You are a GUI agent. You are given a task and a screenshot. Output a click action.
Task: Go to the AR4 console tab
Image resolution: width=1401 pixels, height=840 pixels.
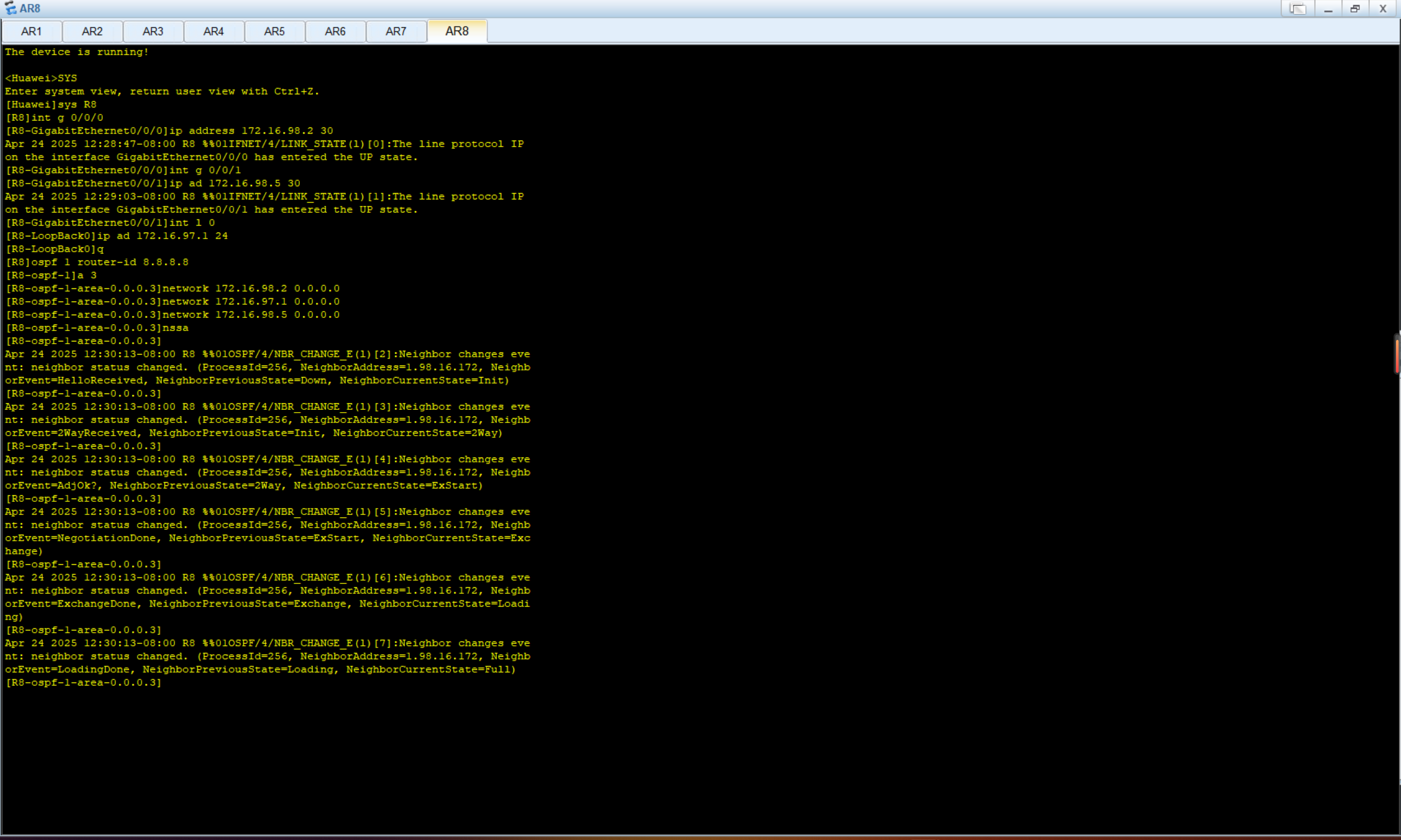(213, 31)
